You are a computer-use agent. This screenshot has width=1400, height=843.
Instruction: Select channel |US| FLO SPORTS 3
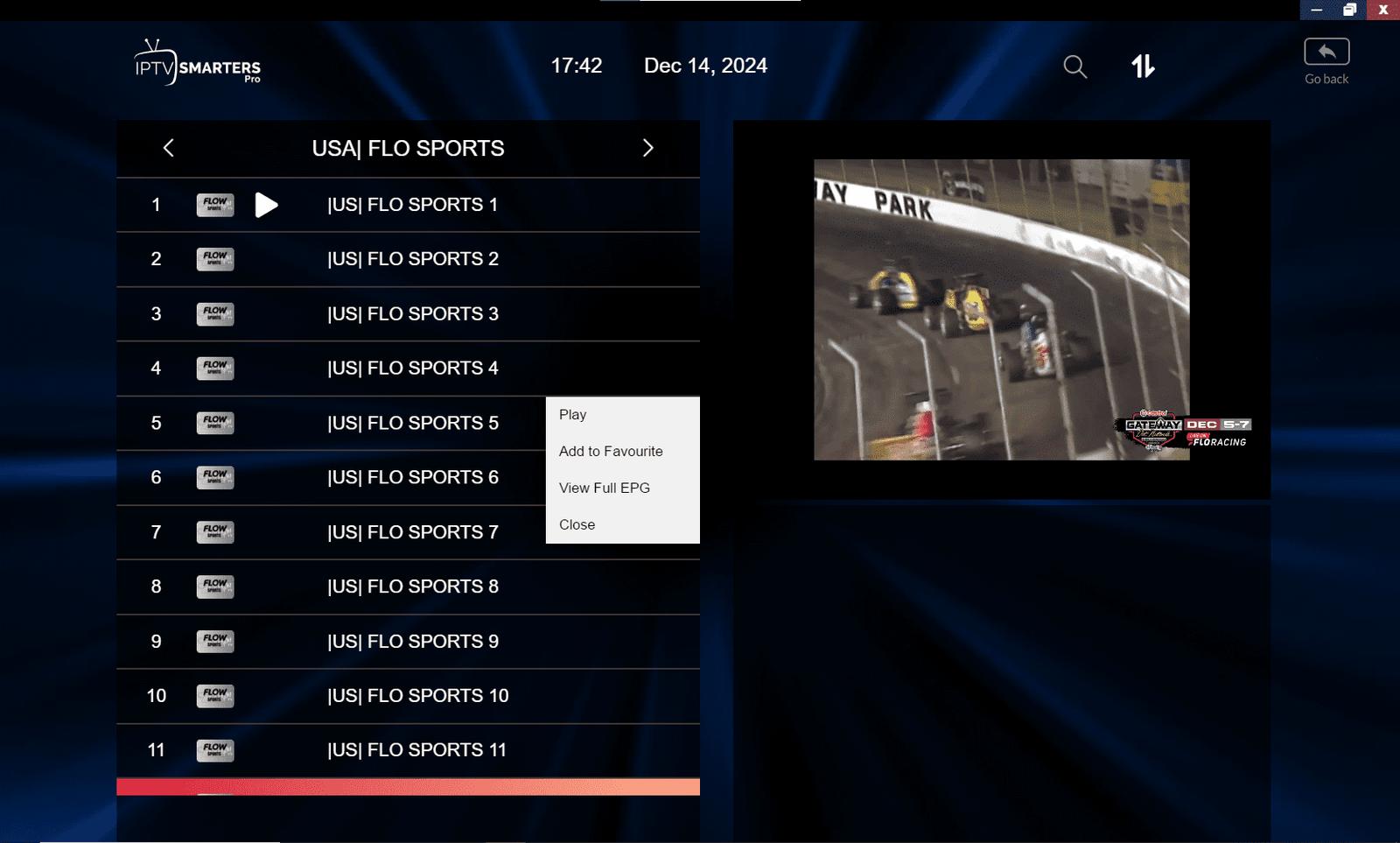[x=408, y=313]
